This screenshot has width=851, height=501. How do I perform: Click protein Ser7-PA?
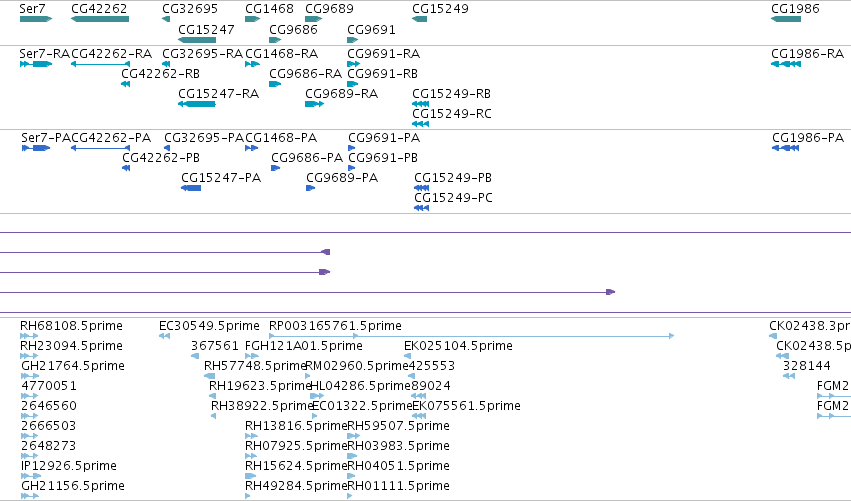(x=36, y=148)
